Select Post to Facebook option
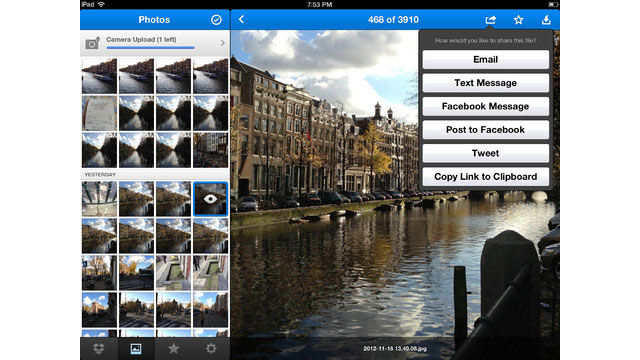The height and width of the screenshot is (360, 640). (485, 130)
